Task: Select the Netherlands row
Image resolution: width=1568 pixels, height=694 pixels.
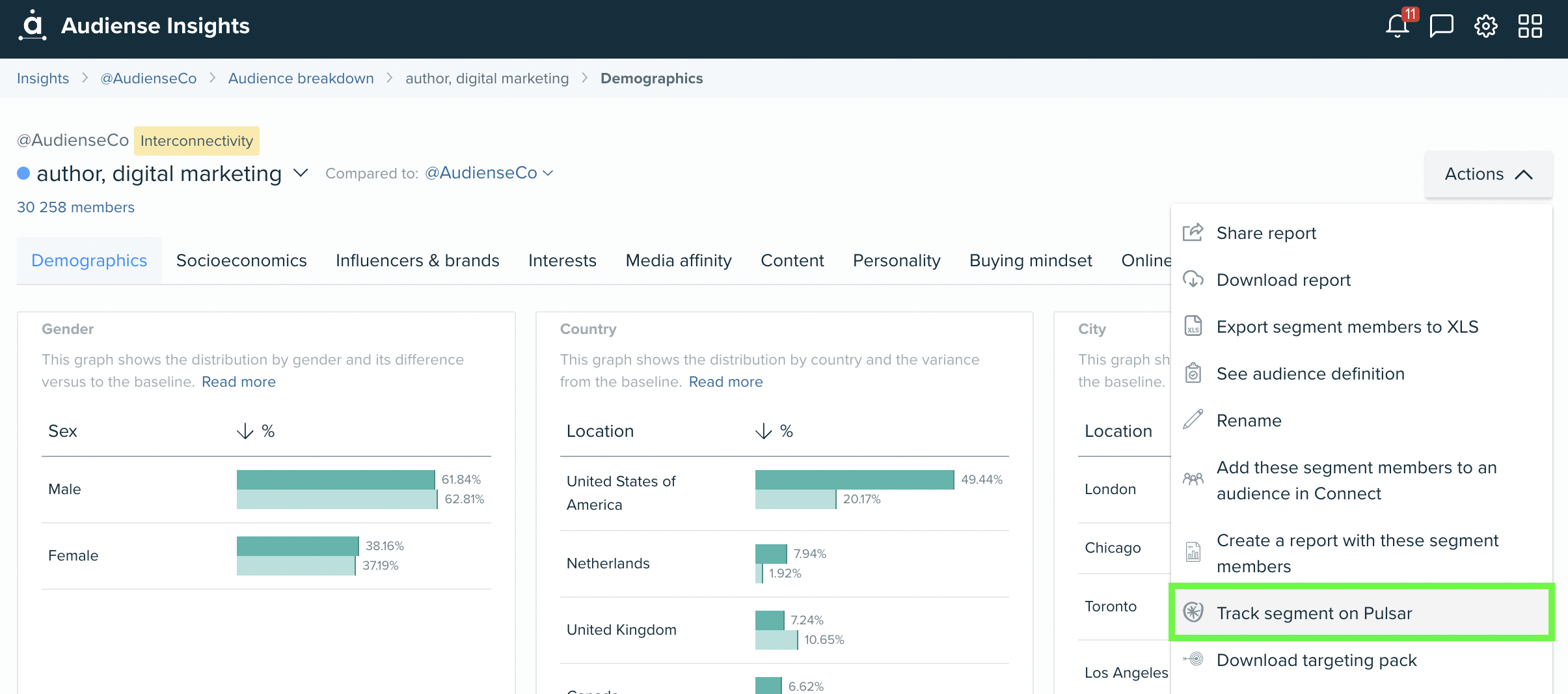Action: tap(784, 563)
